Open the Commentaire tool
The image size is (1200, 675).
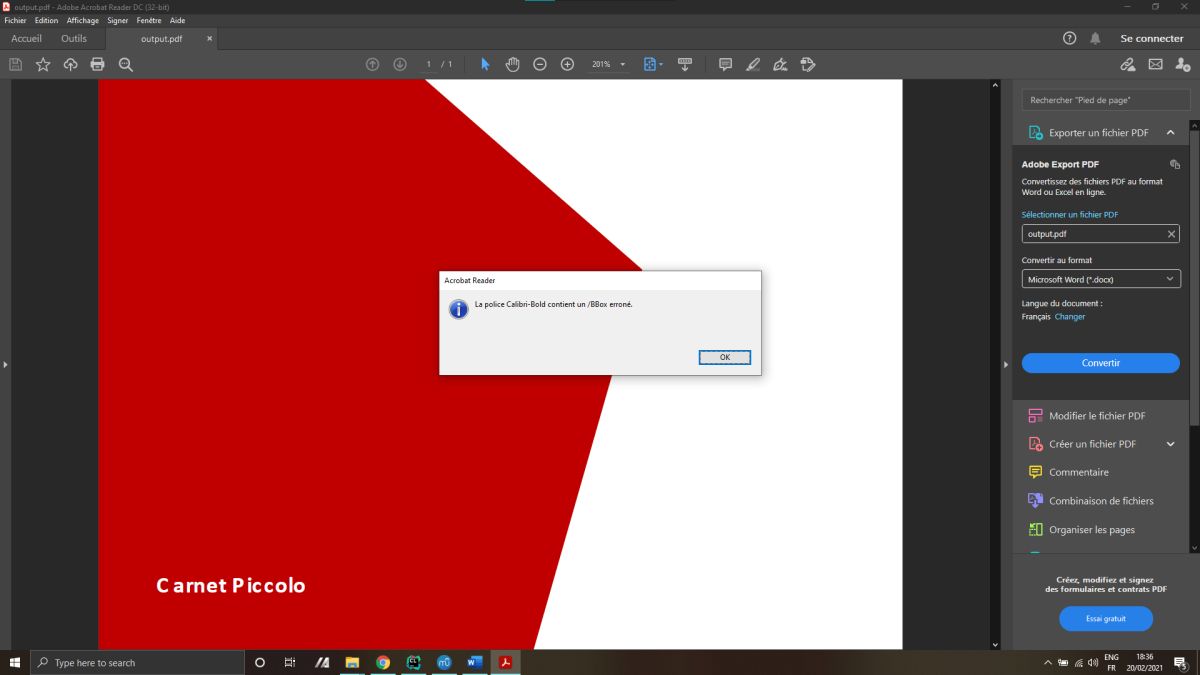click(1078, 472)
